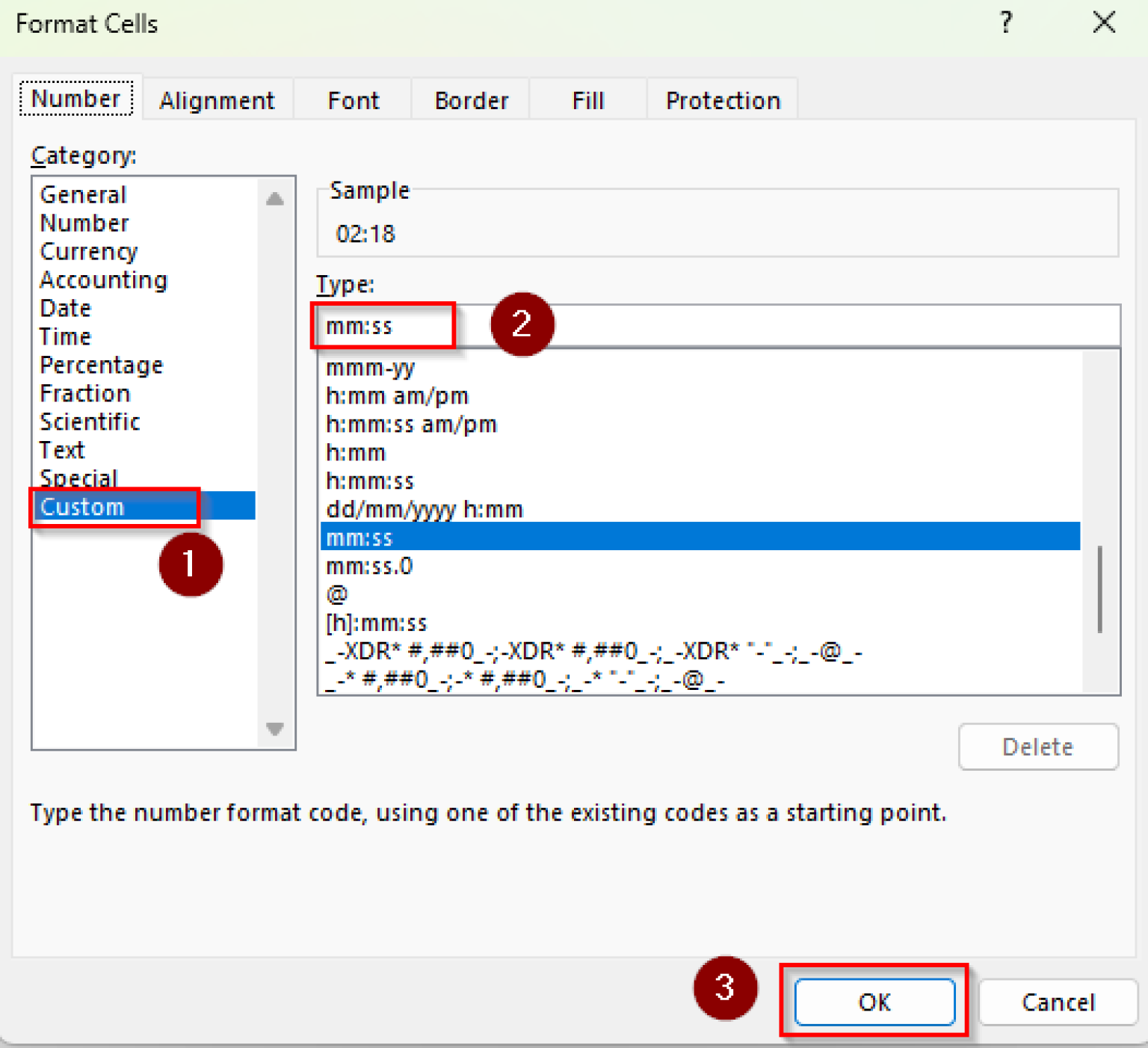The width and height of the screenshot is (1148, 1048).
Task: Click the Help question mark icon
Action: pos(1006,22)
